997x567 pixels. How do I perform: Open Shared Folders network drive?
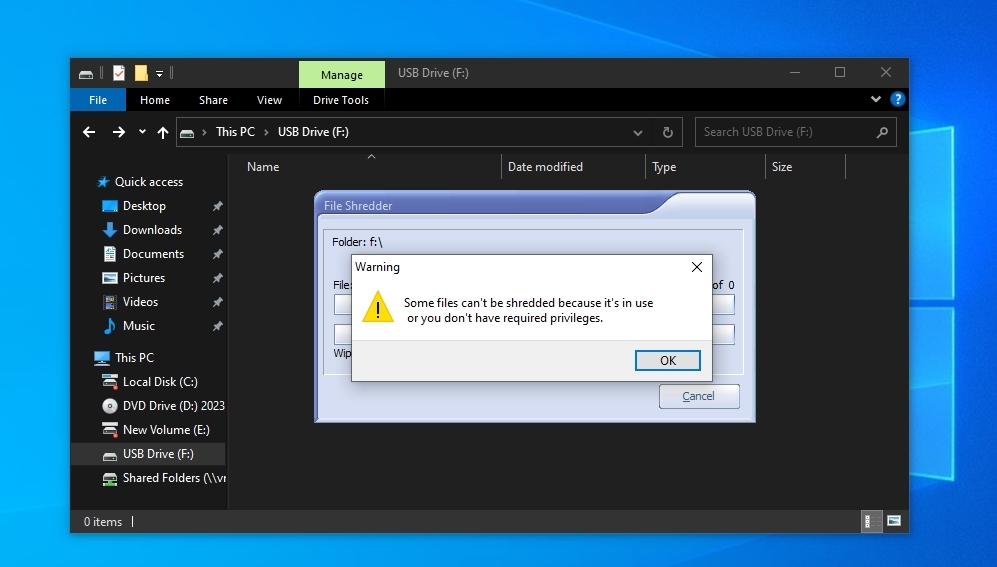coord(174,478)
